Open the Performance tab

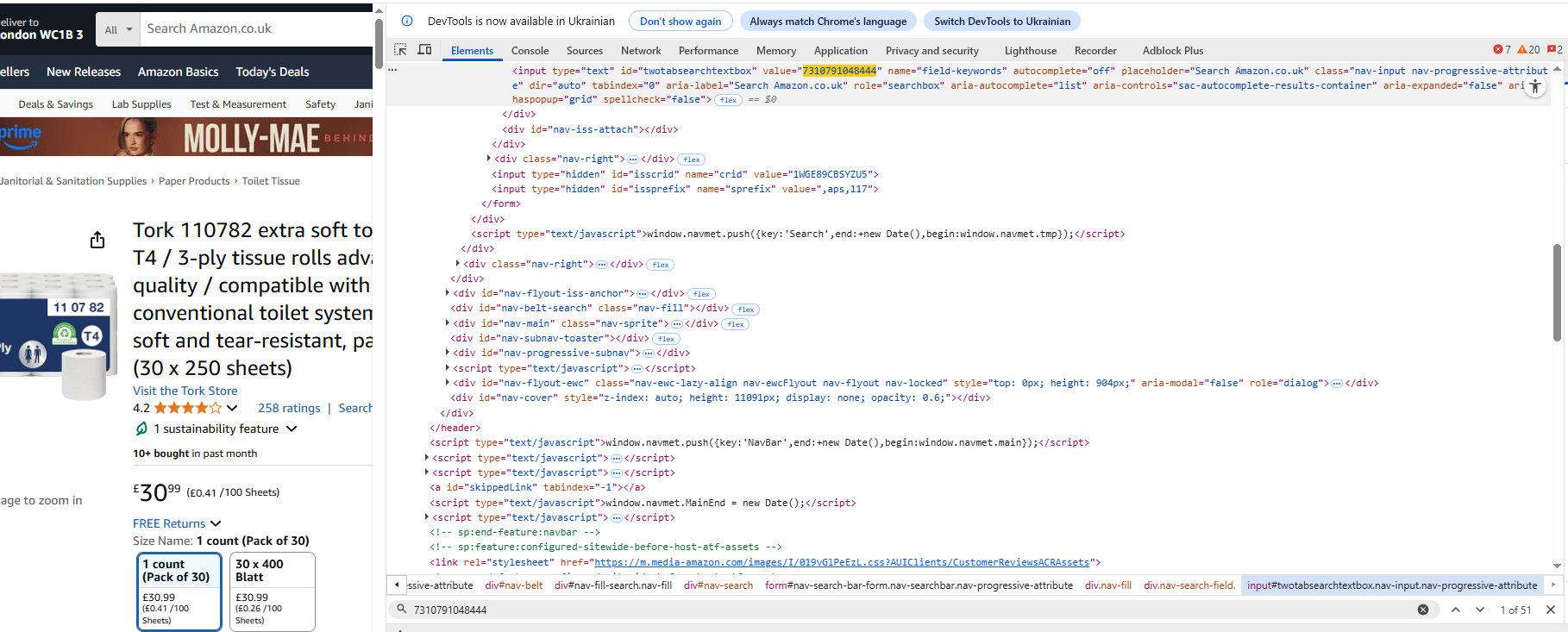[708, 51]
